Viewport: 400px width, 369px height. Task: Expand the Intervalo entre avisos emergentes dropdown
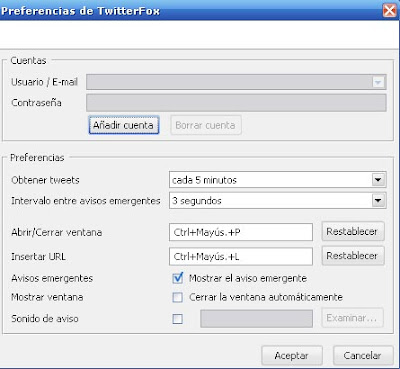(278, 201)
